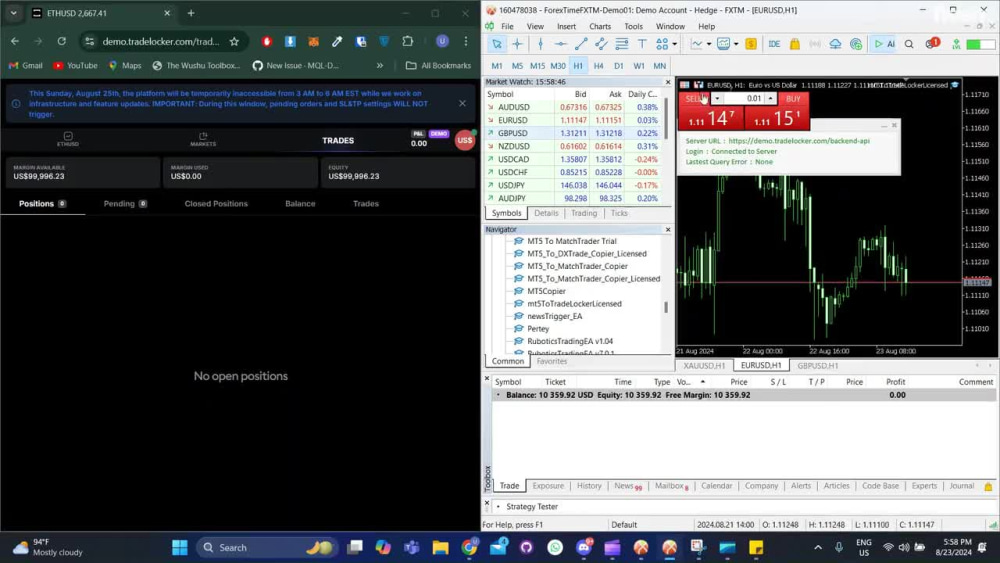Viewport: 1000px width, 563px height.
Task: Open Journal tab in Toolbox
Action: point(961,486)
